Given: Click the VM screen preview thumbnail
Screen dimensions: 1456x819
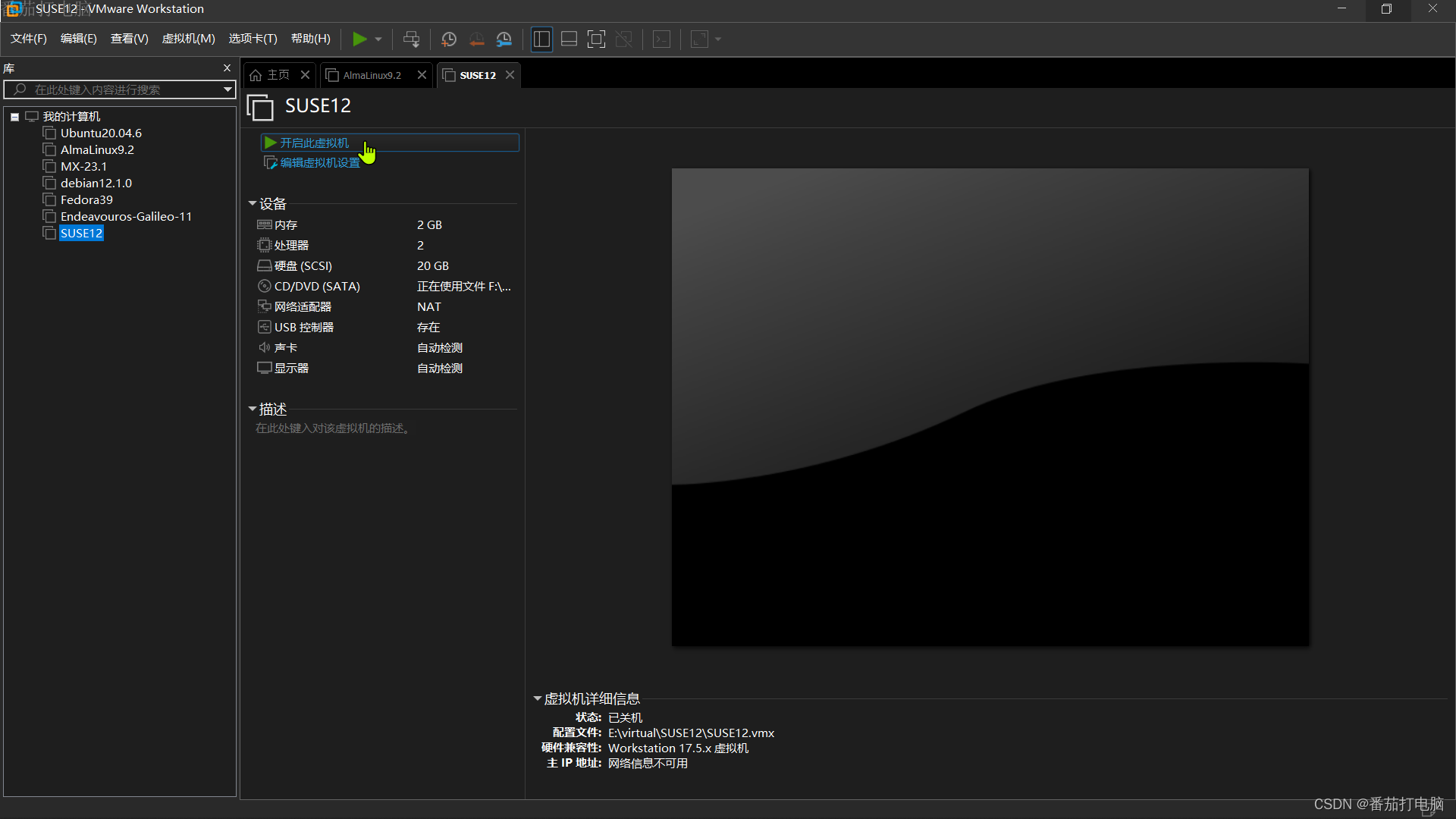Looking at the screenshot, I should [x=990, y=407].
